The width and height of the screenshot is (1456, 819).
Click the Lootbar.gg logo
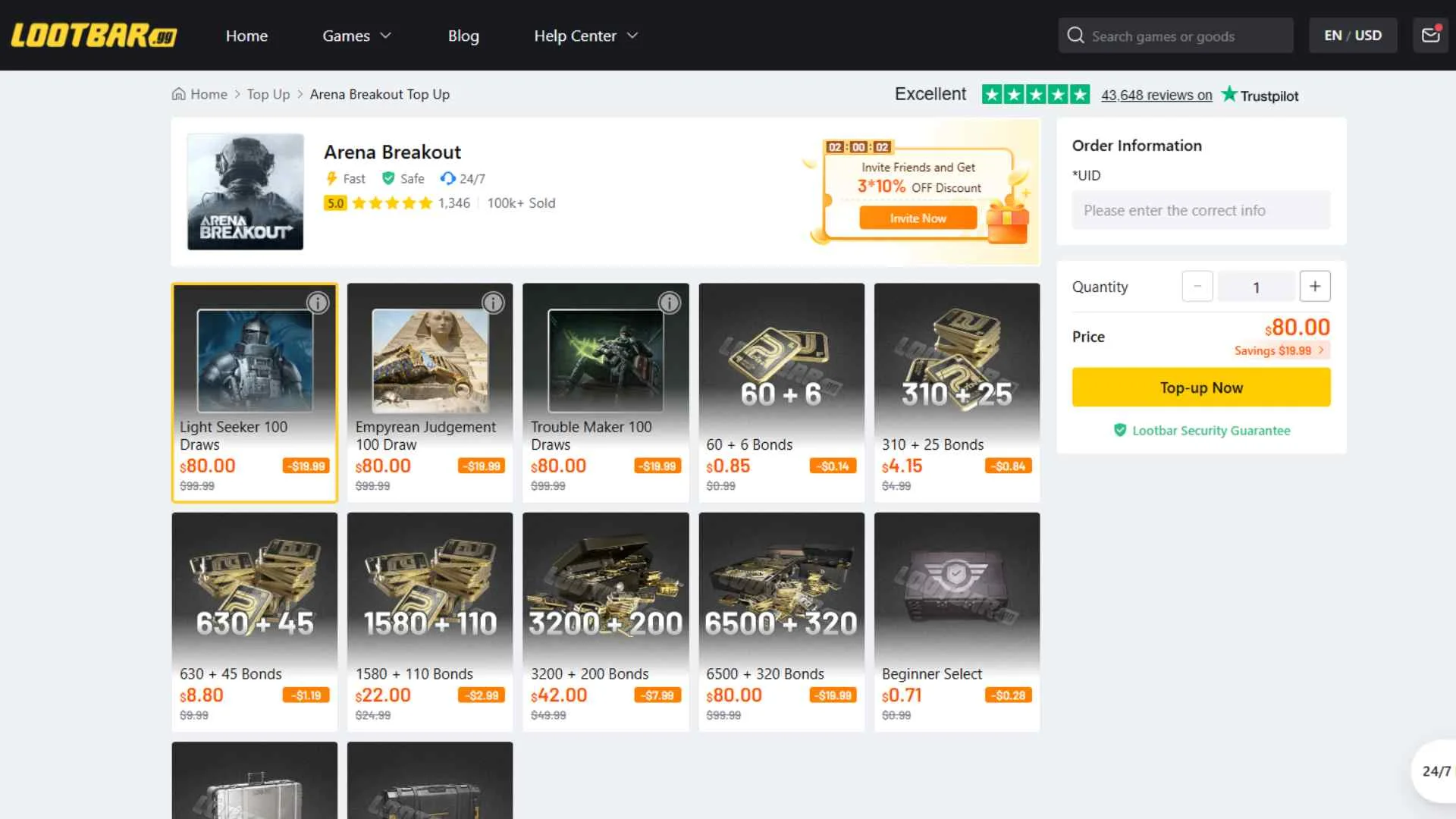(x=93, y=36)
